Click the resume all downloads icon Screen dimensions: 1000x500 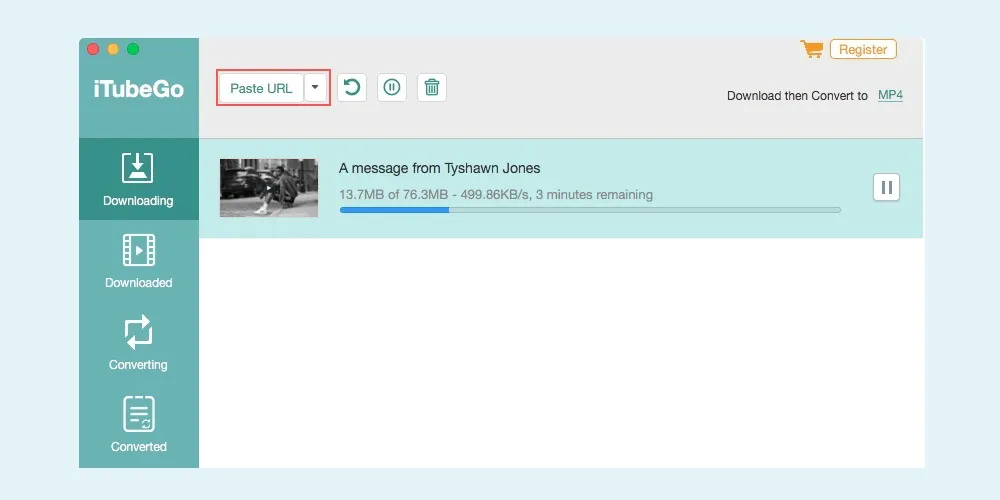[351, 88]
